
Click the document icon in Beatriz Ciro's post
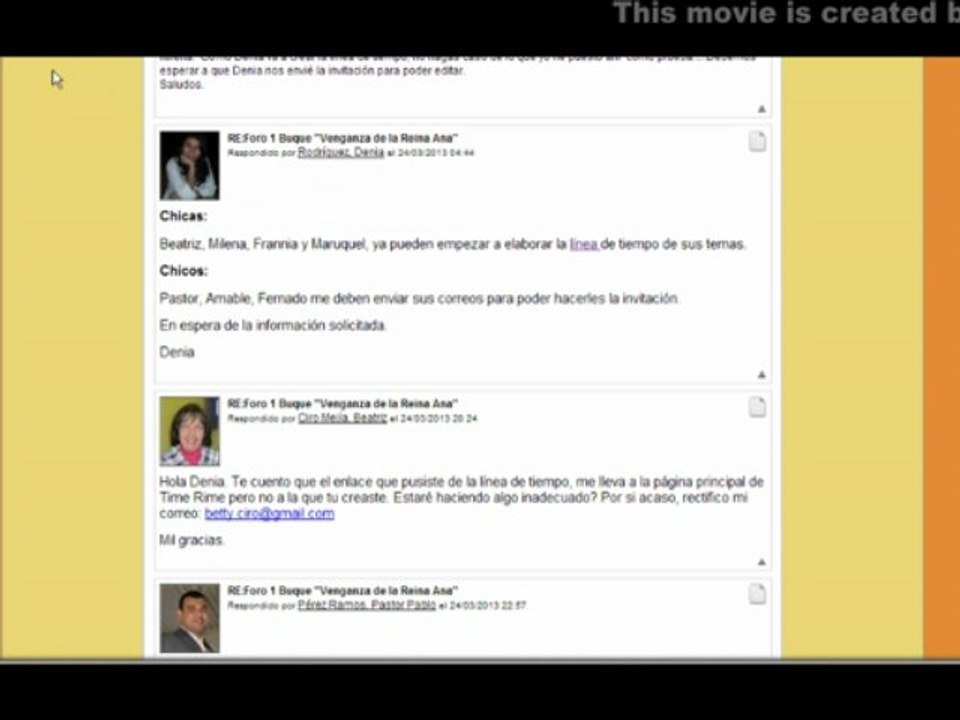[757, 407]
